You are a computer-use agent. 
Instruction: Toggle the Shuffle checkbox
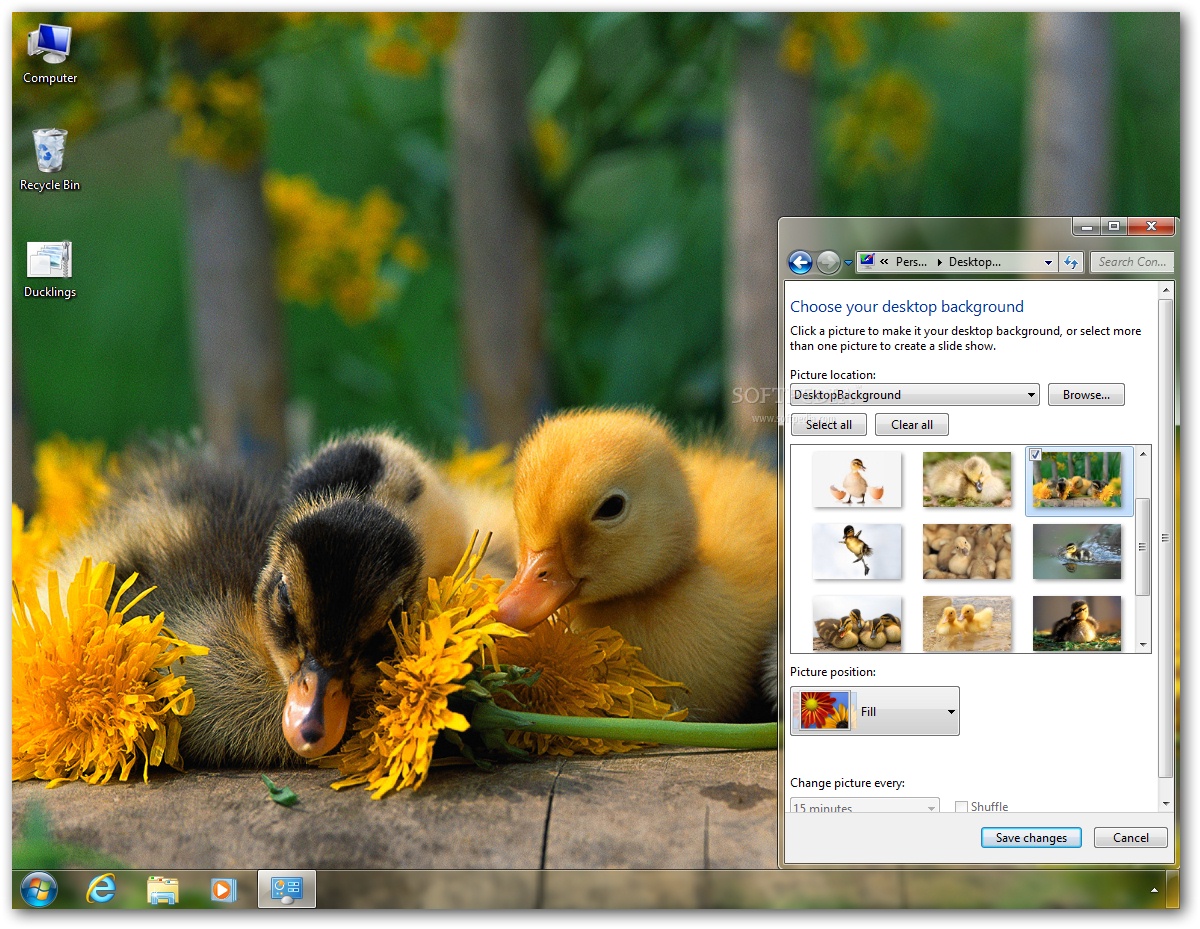[962, 807]
